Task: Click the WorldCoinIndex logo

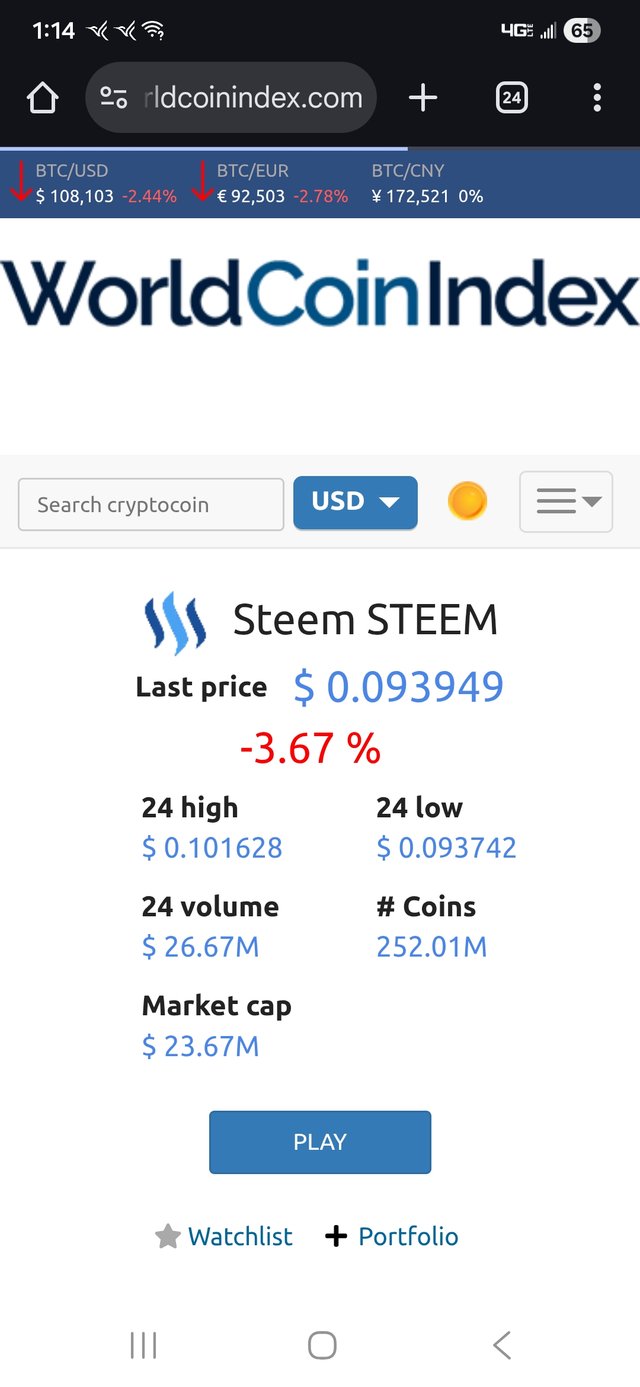Action: [320, 295]
